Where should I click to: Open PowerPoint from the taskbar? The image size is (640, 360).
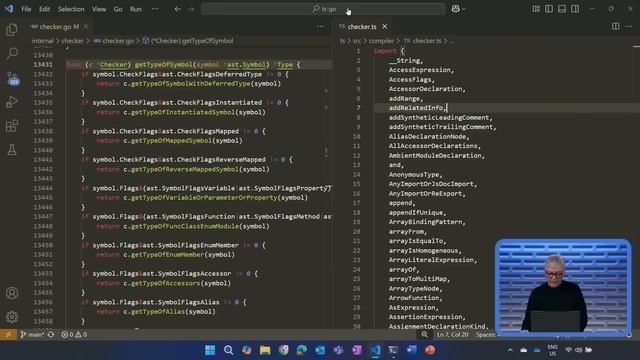point(430,350)
